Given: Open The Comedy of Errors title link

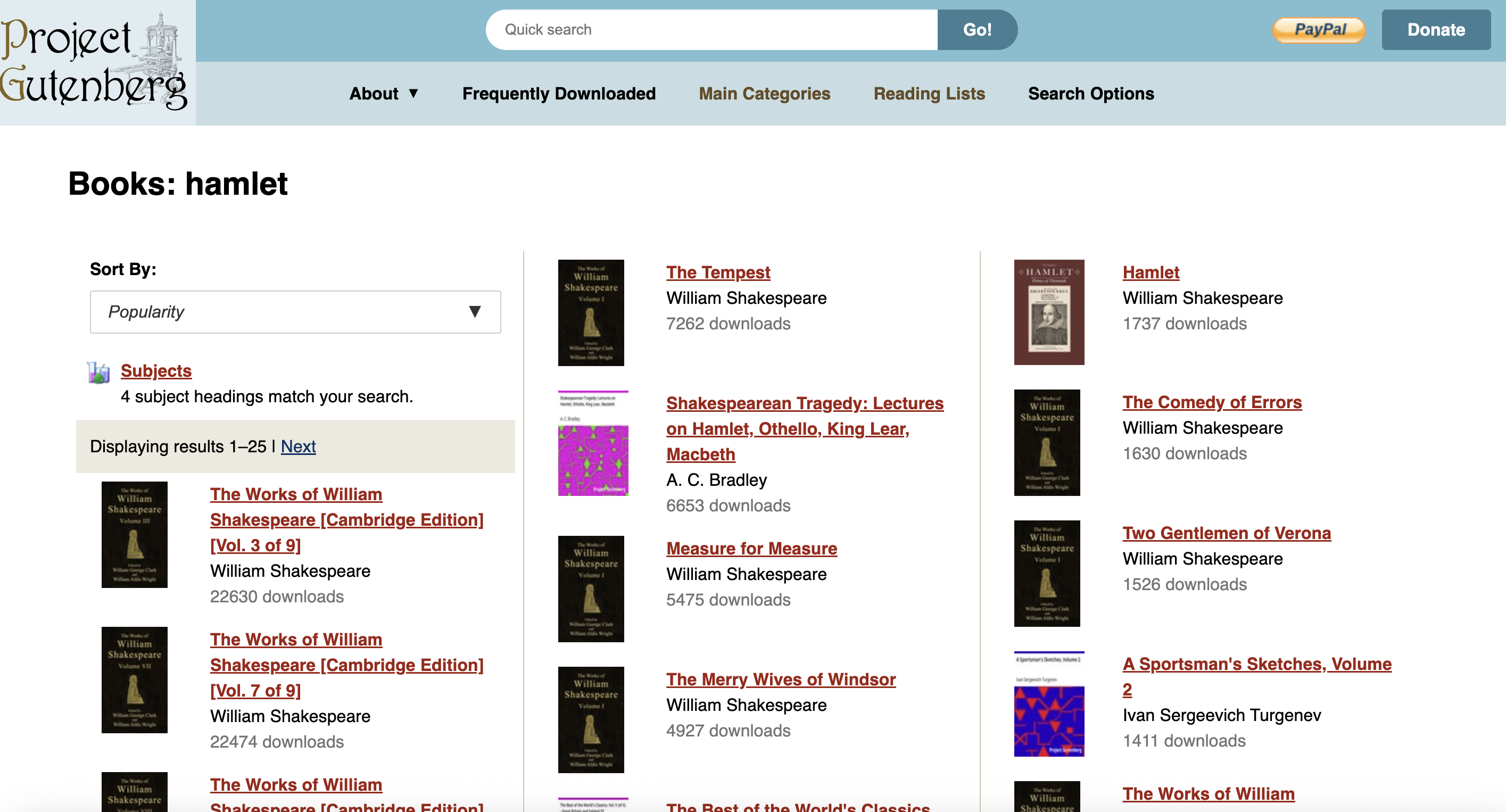Looking at the screenshot, I should 1212,402.
